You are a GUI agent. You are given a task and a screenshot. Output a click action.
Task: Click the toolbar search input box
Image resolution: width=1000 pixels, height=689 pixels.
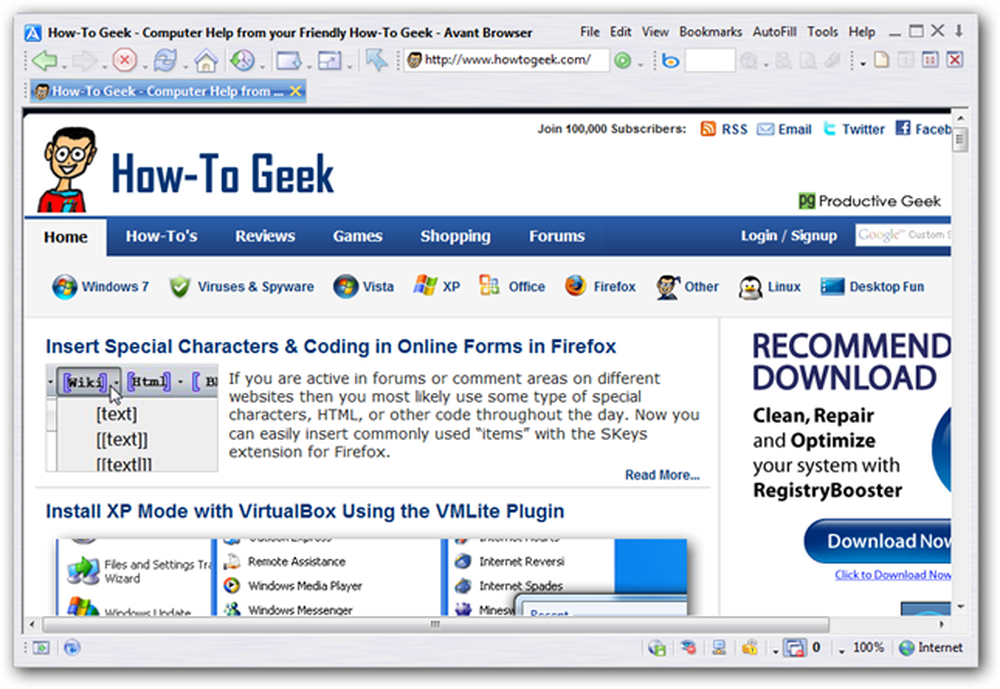pos(710,61)
